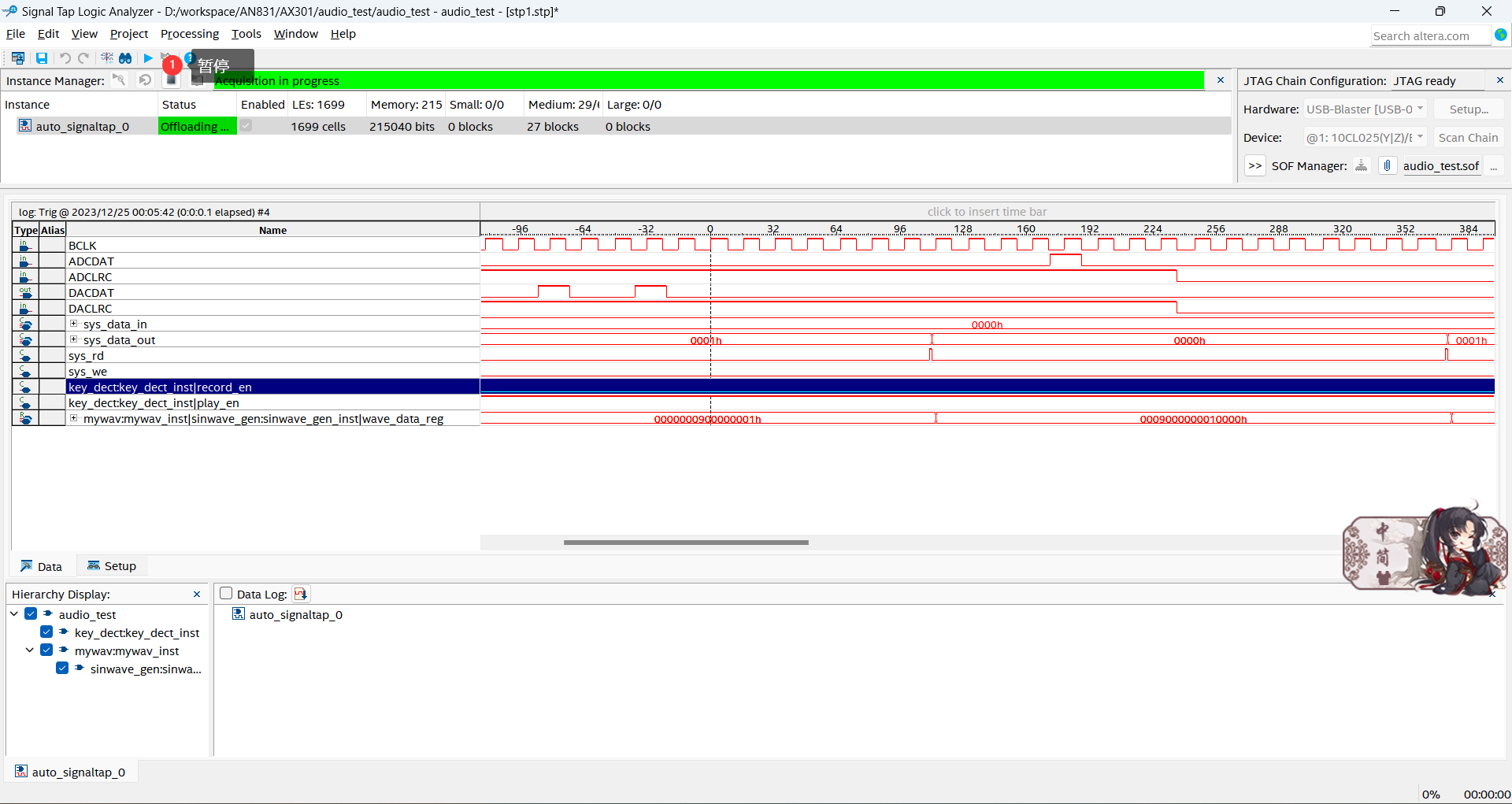Toggle the Enabled checkbox for auto_signaltap_0
Screen dimensions: 1512x804
(246, 126)
